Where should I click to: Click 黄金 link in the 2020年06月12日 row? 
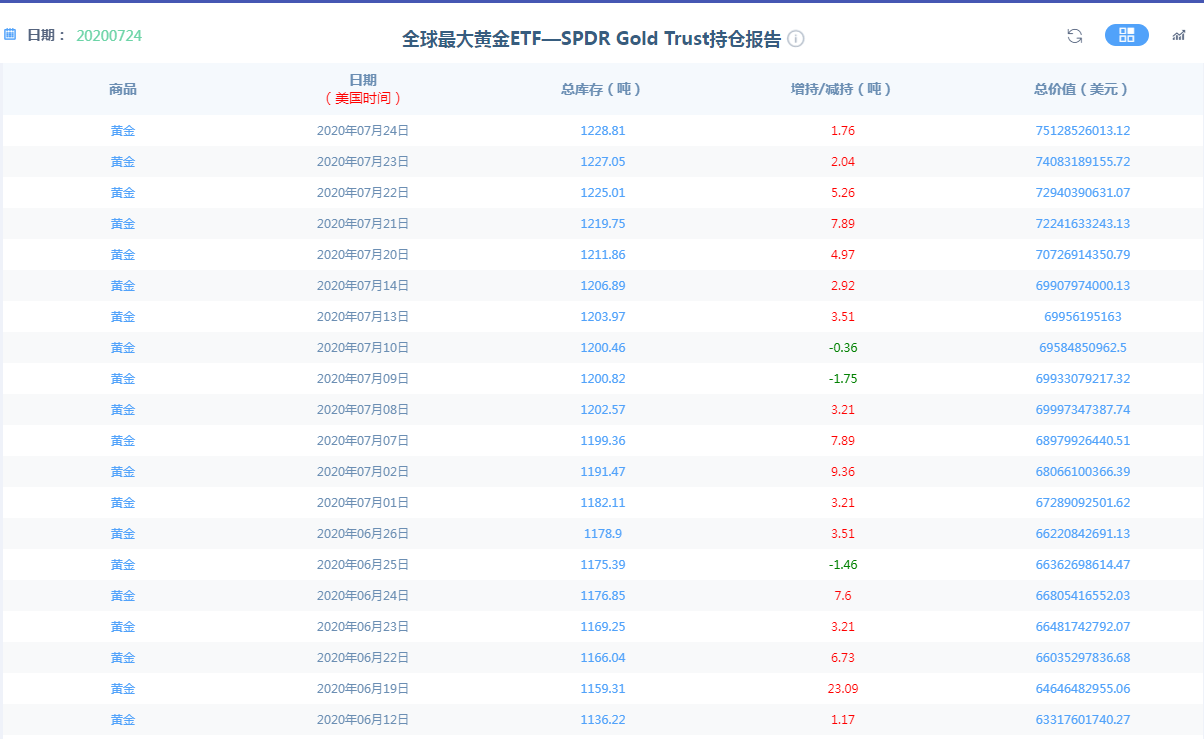pos(123,719)
